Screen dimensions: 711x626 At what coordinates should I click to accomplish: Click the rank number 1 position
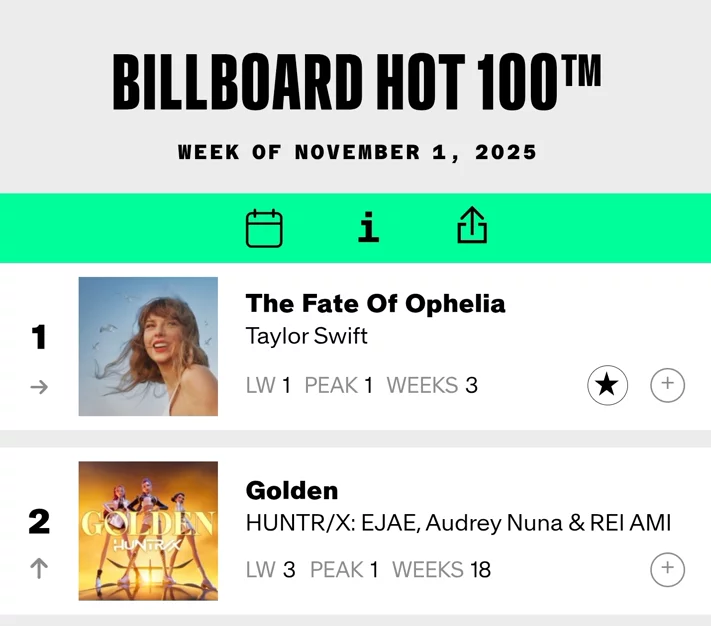click(x=39, y=337)
